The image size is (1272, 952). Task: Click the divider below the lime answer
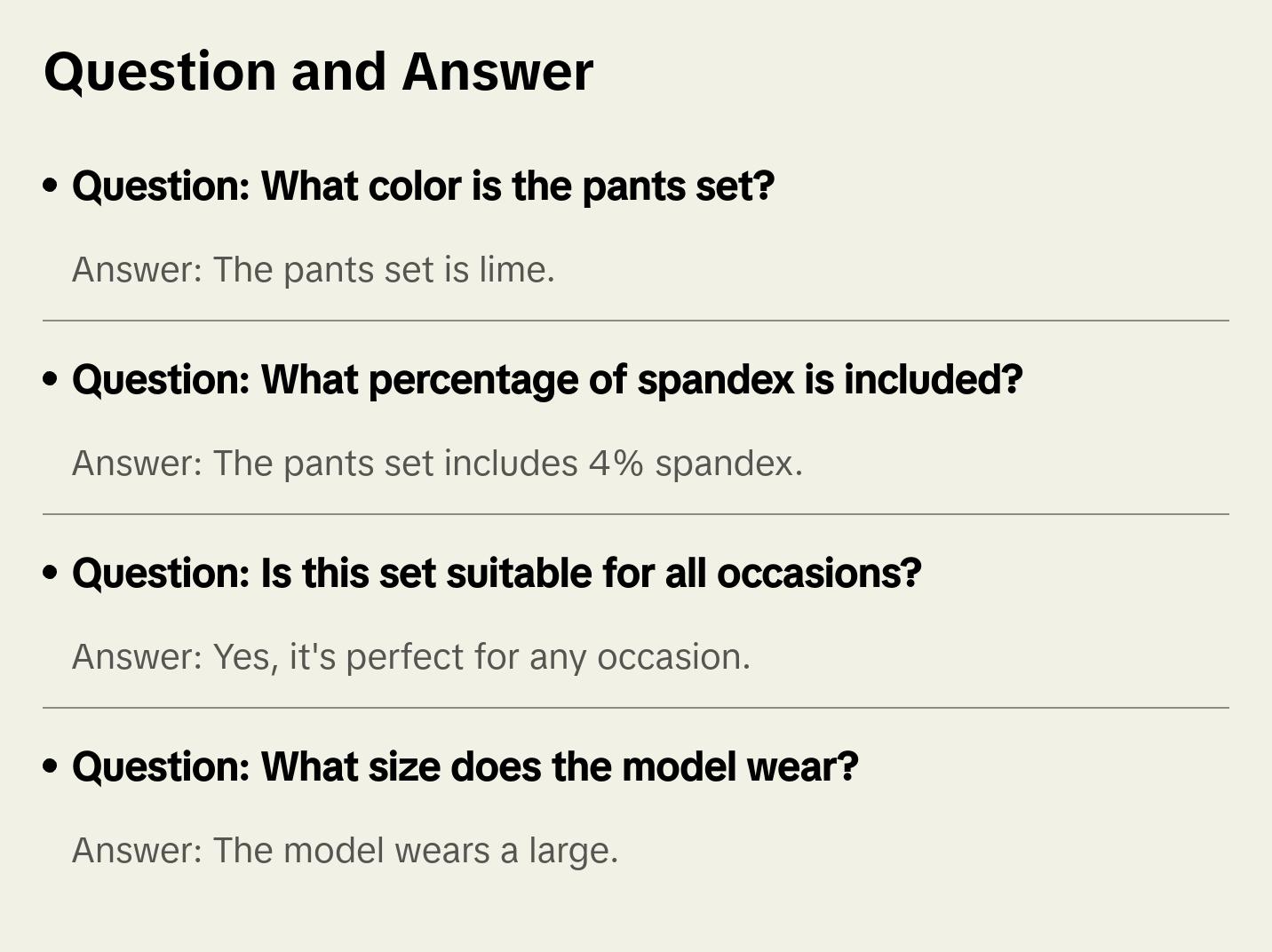tap(636, 321)
